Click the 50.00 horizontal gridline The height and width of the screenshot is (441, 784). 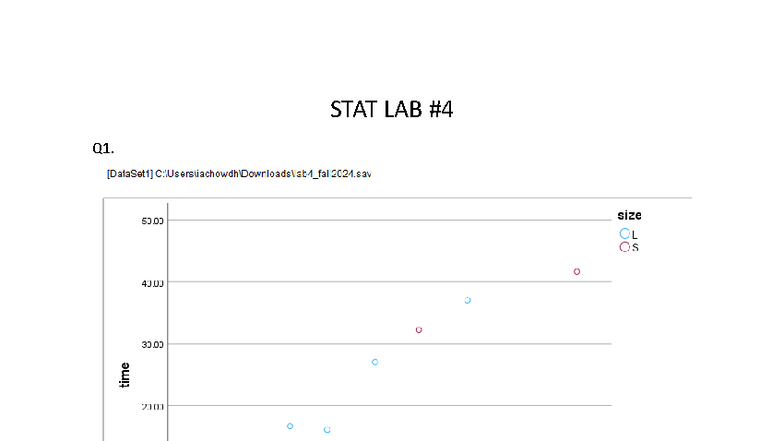400,220
